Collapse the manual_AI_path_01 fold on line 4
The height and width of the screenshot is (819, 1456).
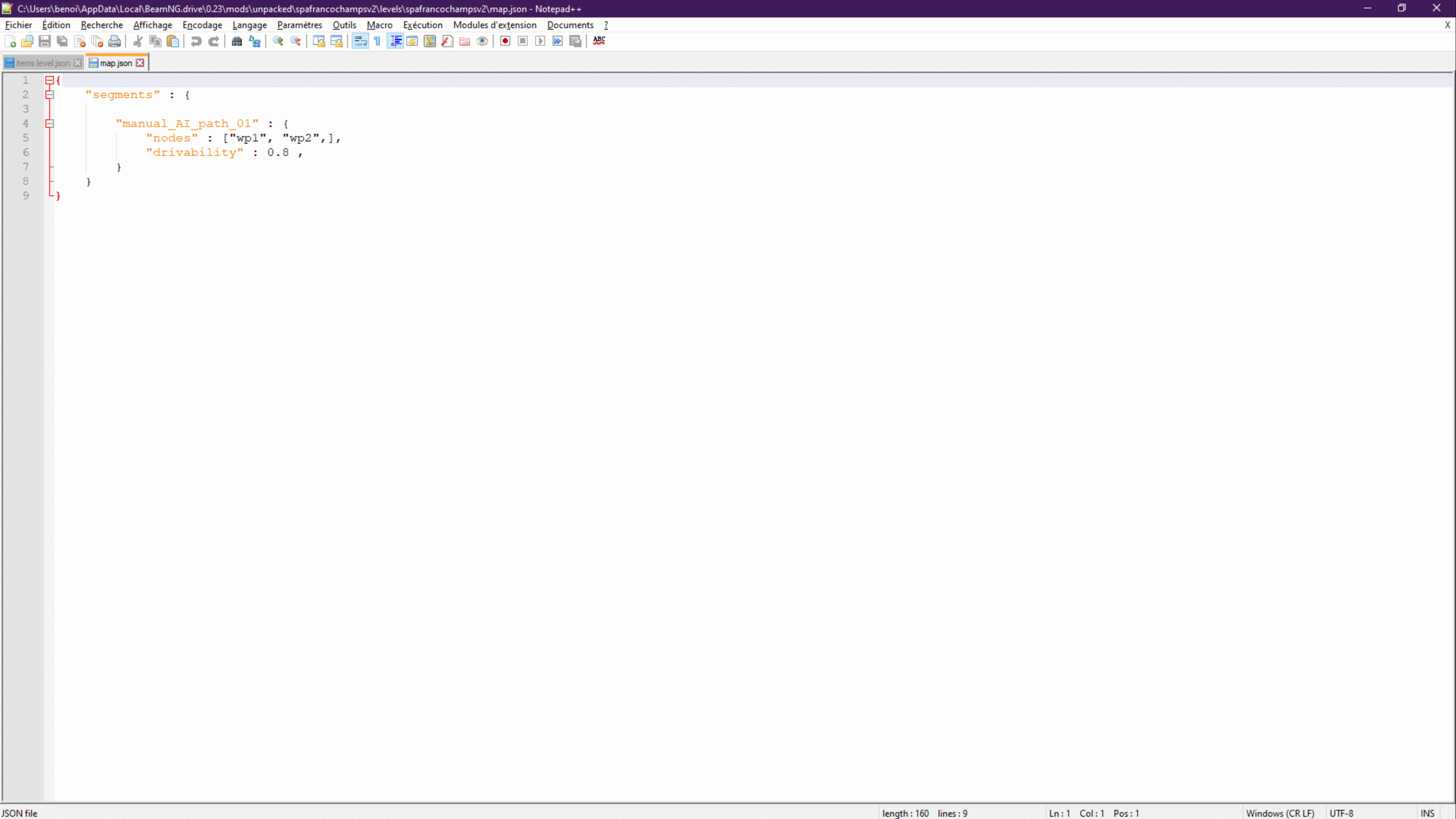(50, 123)
